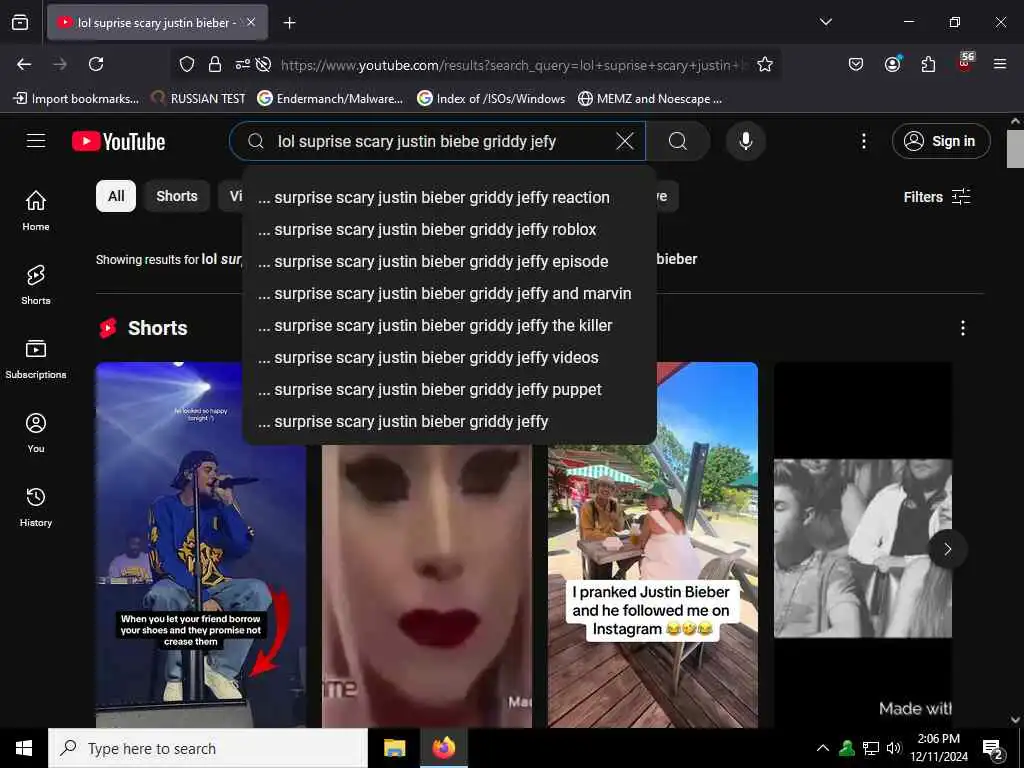The image size is (1024, 768).
Task: Open History in the sidebar
Action: 36,507
